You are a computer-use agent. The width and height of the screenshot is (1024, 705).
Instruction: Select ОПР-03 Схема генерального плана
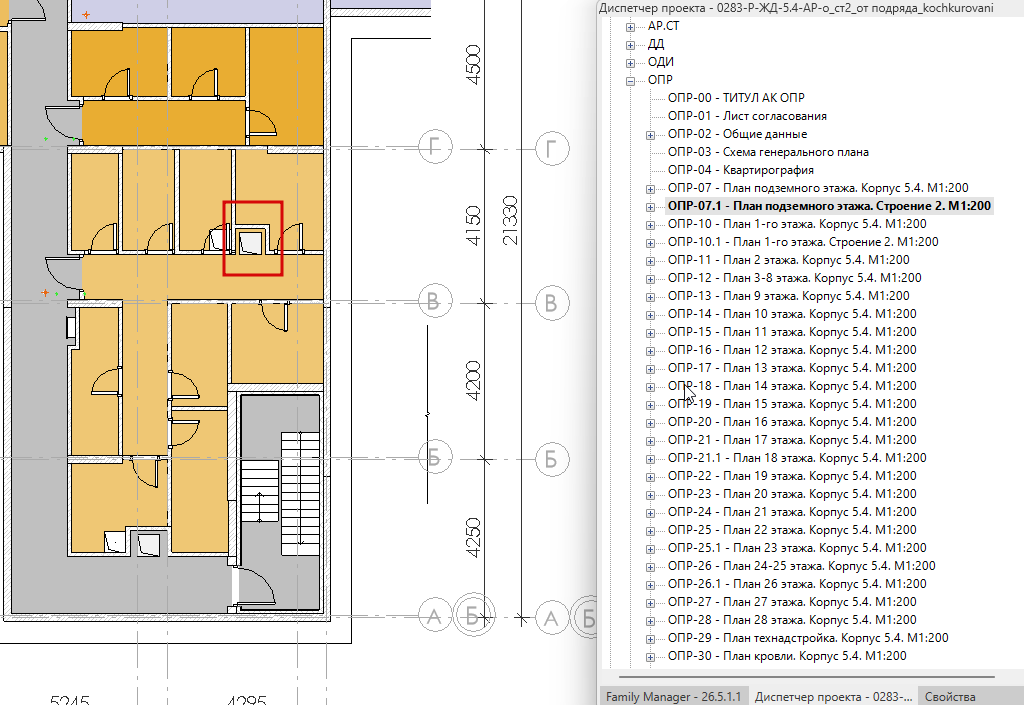(x=768, y=152)
